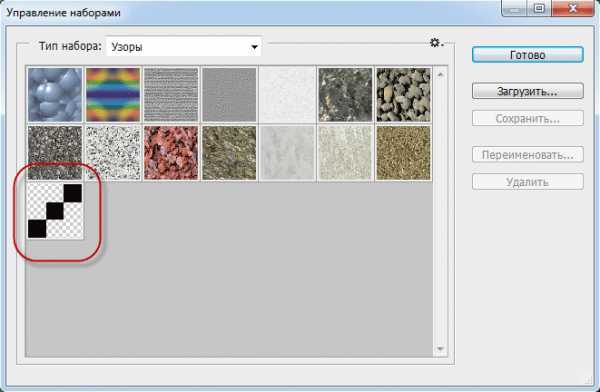Screen dimensions: 600x392
Task: Click the scrollbar down arrow in pattern list
Action: pyautogui.click(x=440, y=349)
